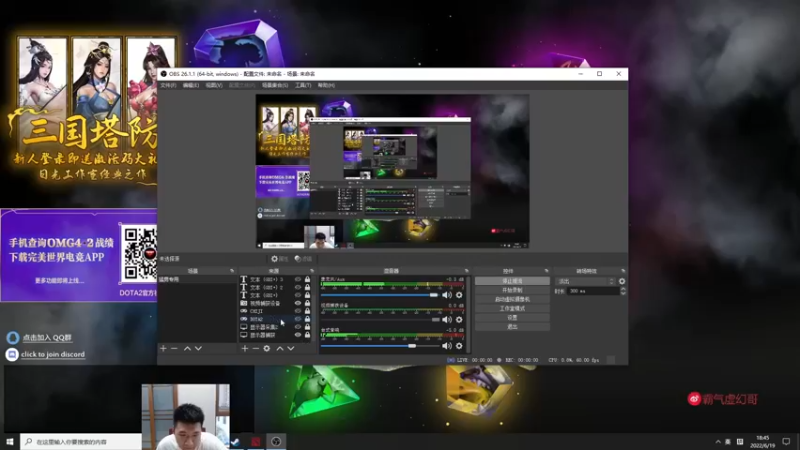800x450 pixels.
Task: Add a new source with the plus icon
Action: click(x=245, y=348)
